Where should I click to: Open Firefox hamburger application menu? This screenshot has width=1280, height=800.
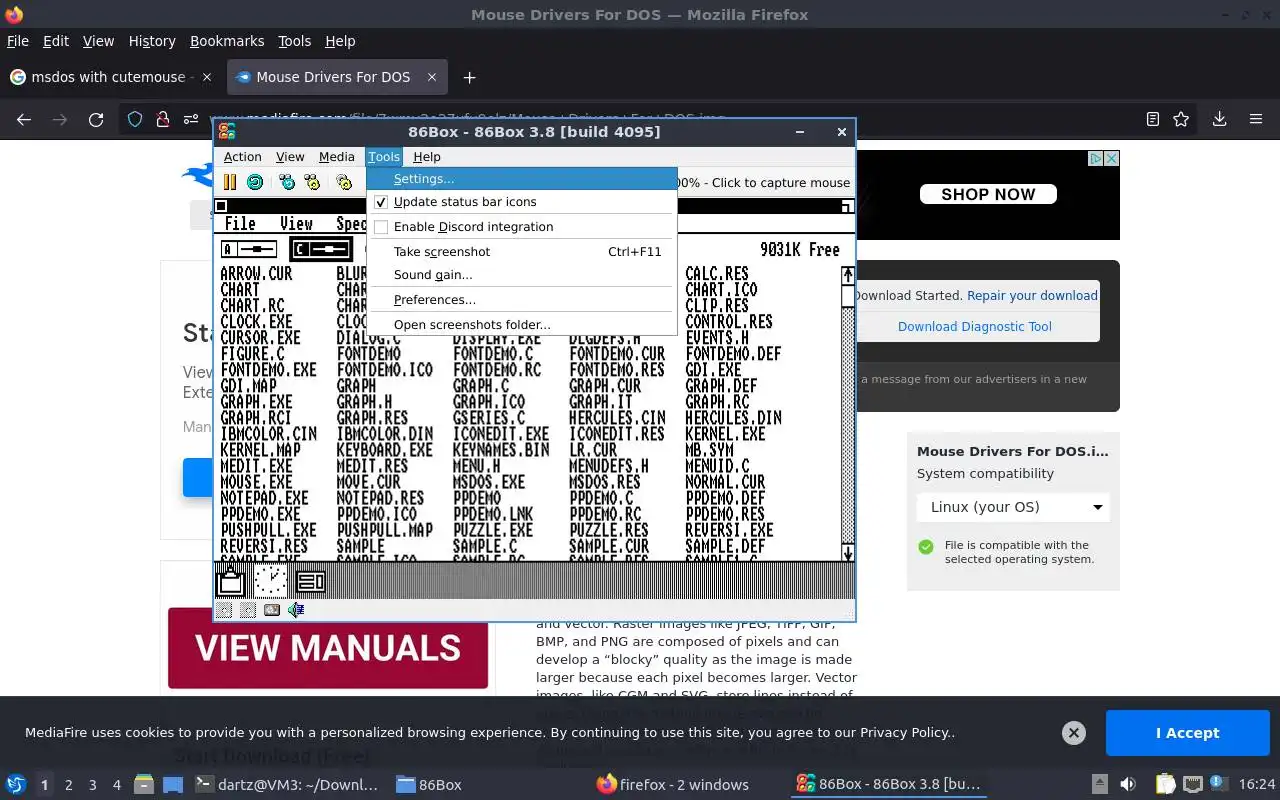pos(1256,119)
